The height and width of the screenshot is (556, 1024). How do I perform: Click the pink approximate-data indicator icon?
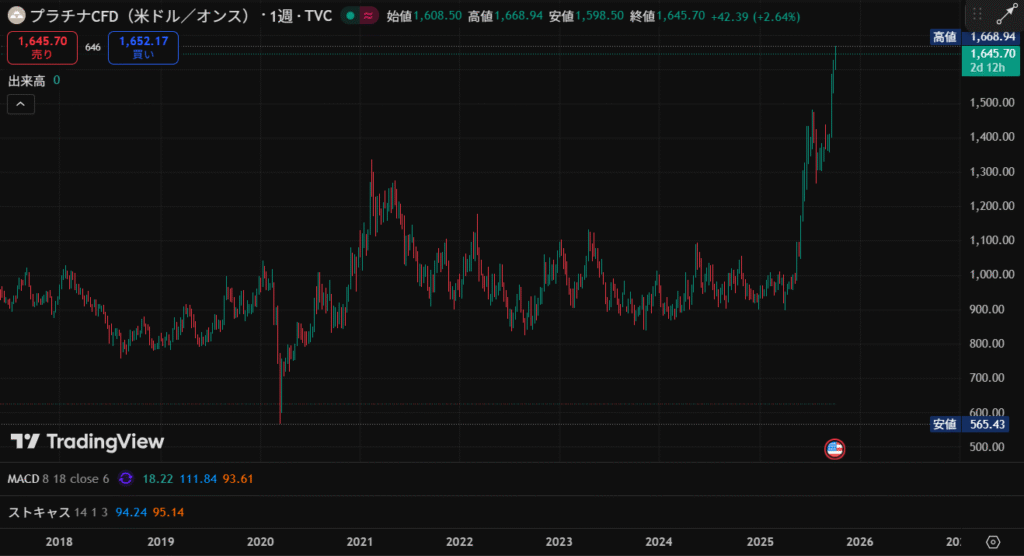pos(368,16)
